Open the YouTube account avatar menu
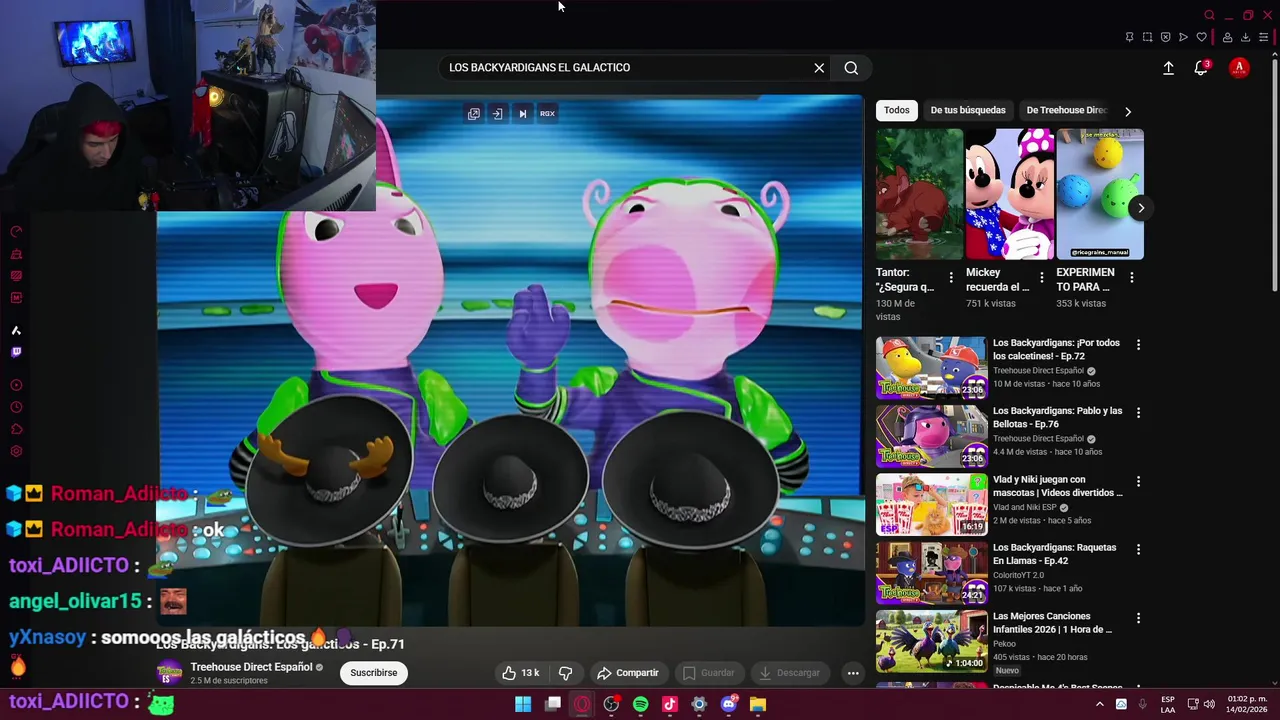The width and height of the screenshot is (1280, 720). pyautogui.click(x=1239, y=68)
